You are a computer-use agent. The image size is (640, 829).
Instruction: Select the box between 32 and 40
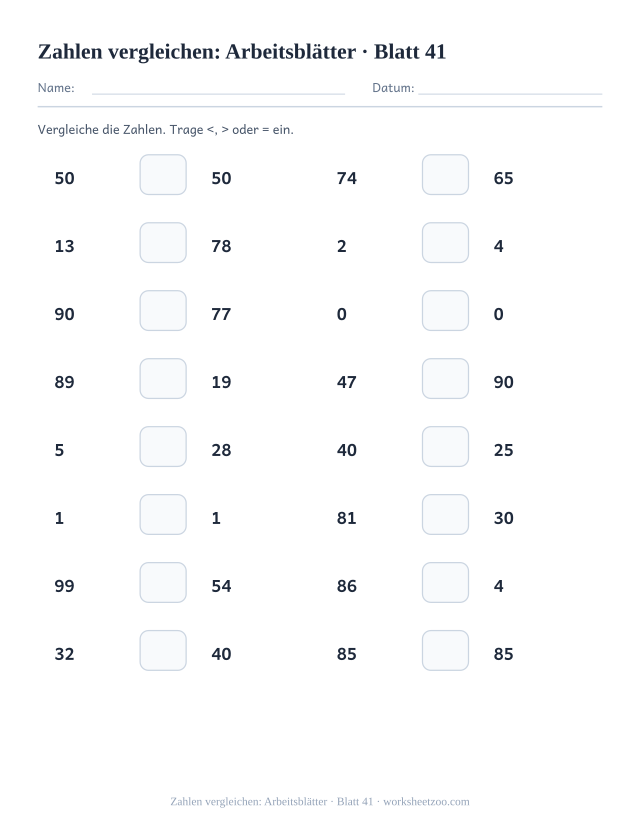[163, 650]
